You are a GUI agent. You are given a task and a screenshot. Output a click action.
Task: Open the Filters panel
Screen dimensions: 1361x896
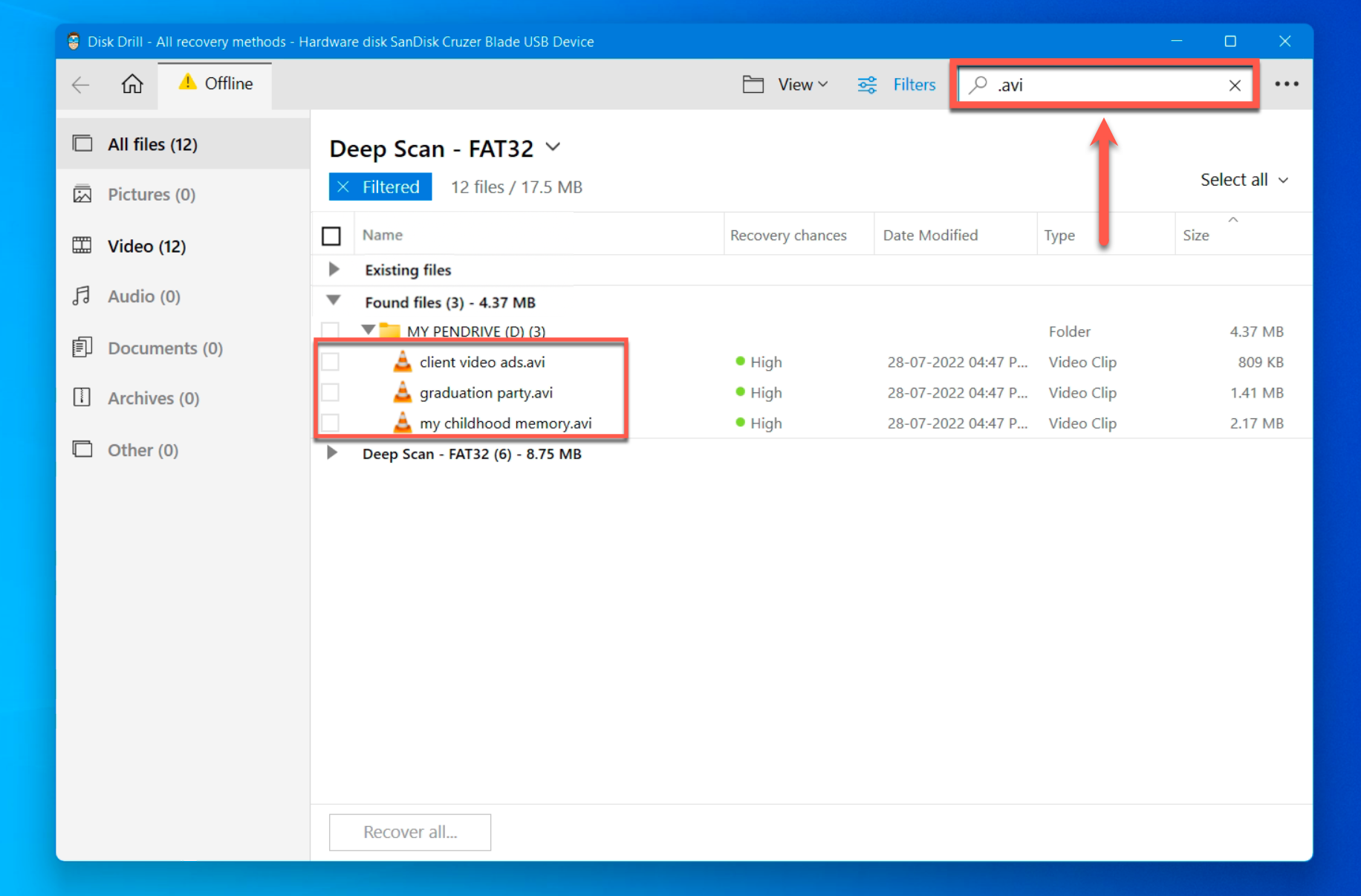(897, 85)
